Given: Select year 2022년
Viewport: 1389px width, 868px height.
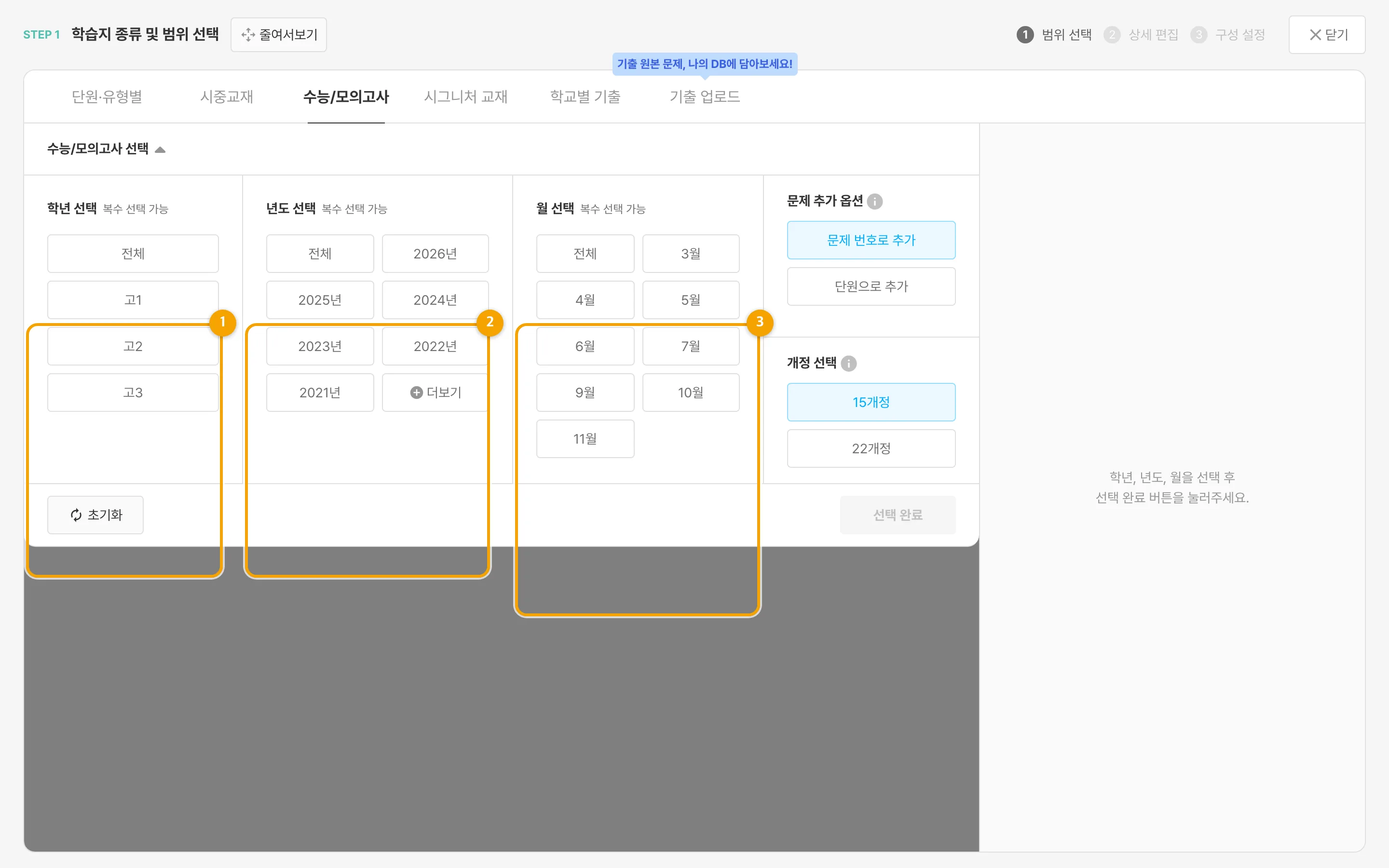Looking at the screenshot, I should (x=436, y=346).
